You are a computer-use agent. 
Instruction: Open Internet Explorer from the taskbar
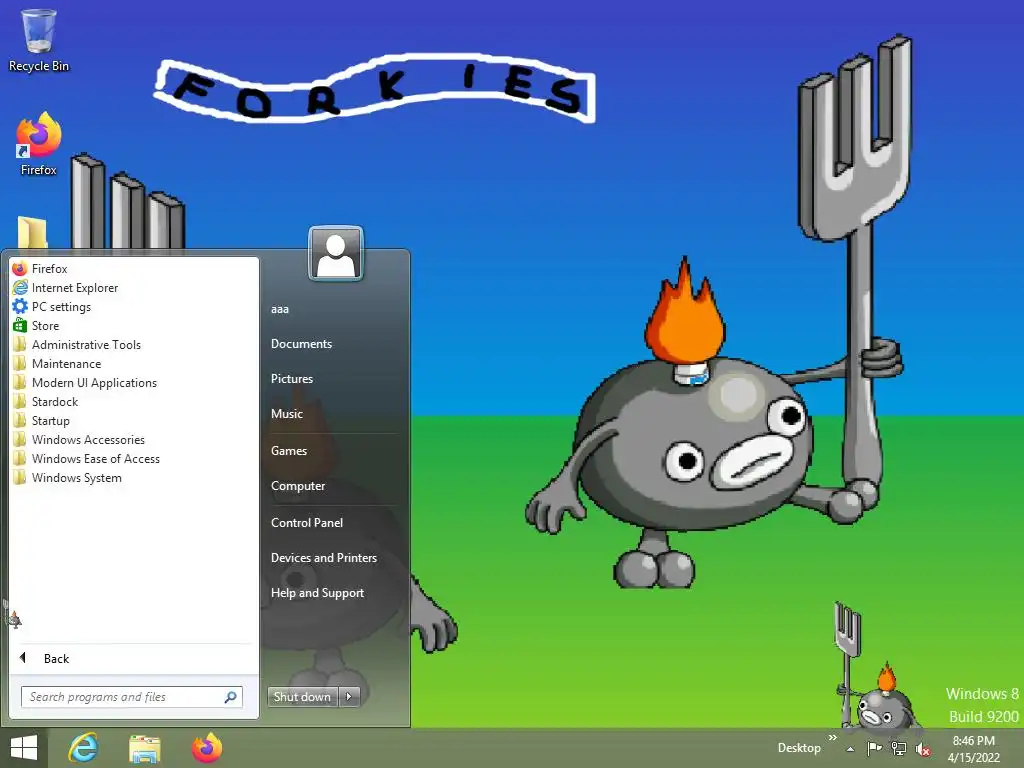pos(83,748)
